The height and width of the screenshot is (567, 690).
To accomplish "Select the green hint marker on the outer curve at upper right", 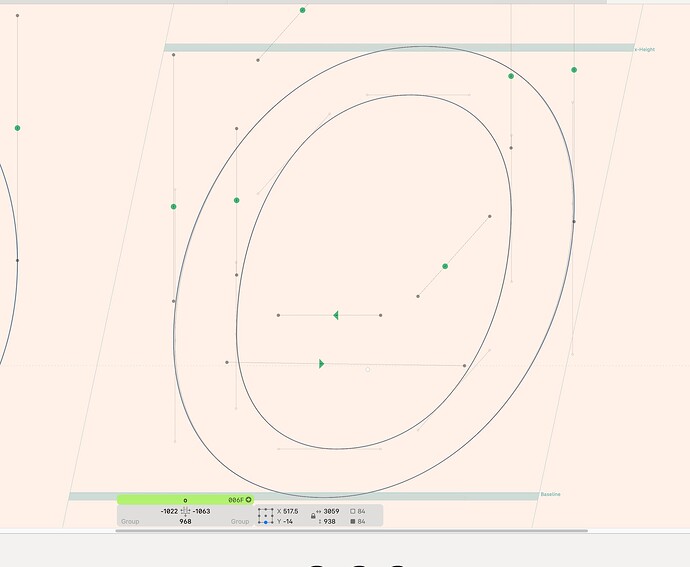I will [511, 76].
